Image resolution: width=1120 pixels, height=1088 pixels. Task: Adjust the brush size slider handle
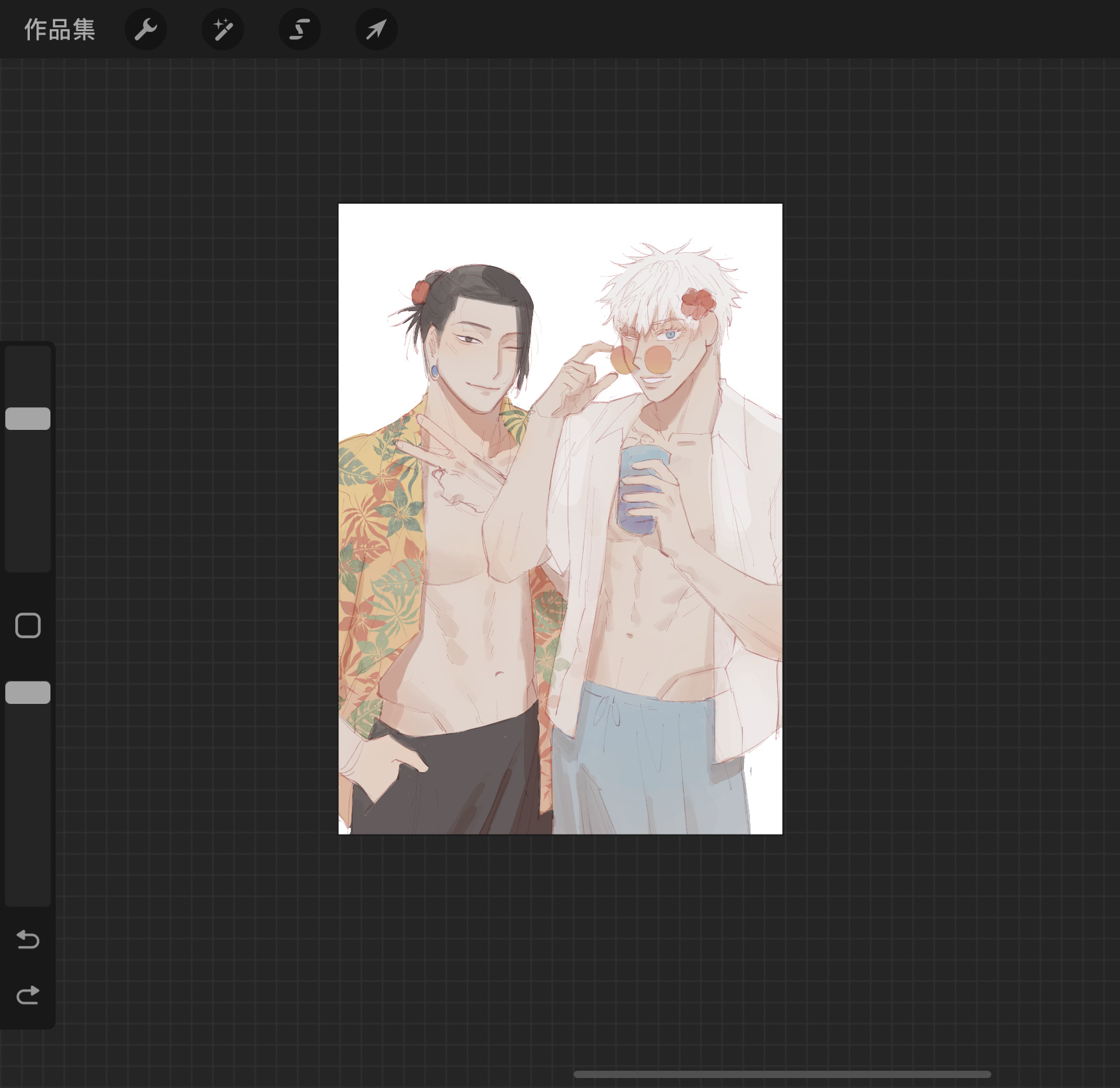click(x=28, y=419)
